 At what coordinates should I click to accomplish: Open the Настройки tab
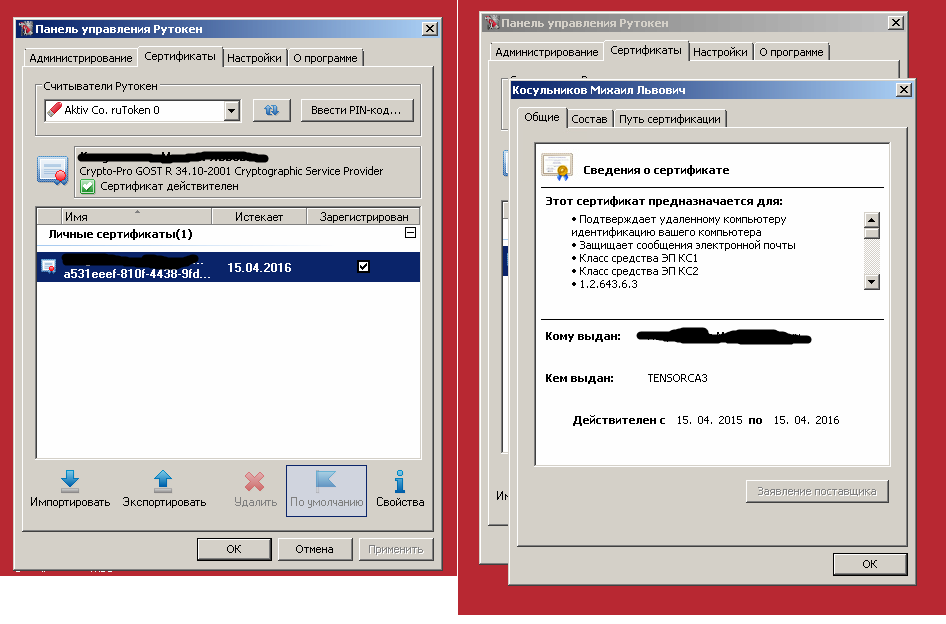click(254, 58)
